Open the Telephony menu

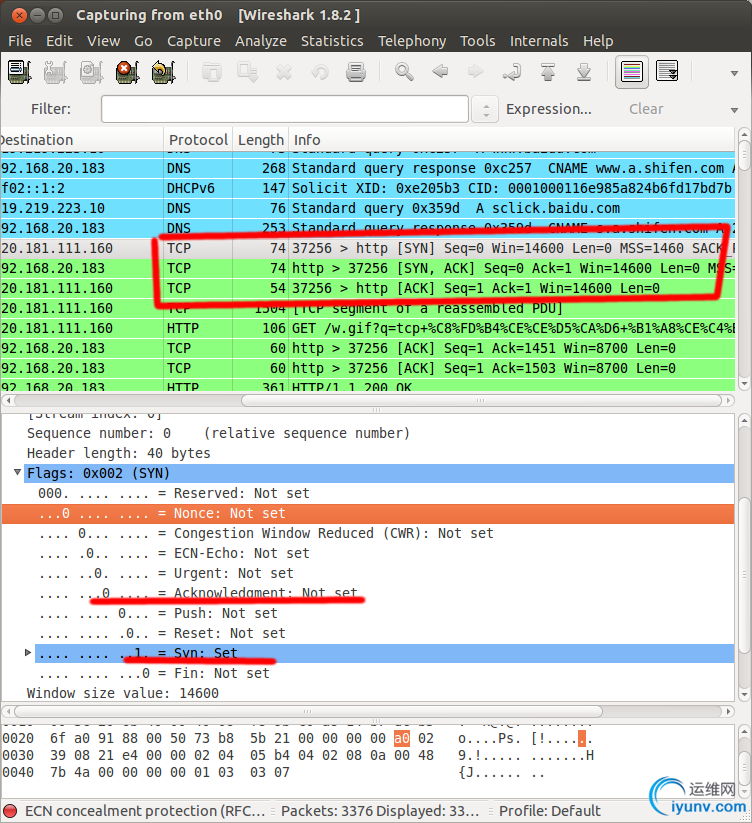412,41
